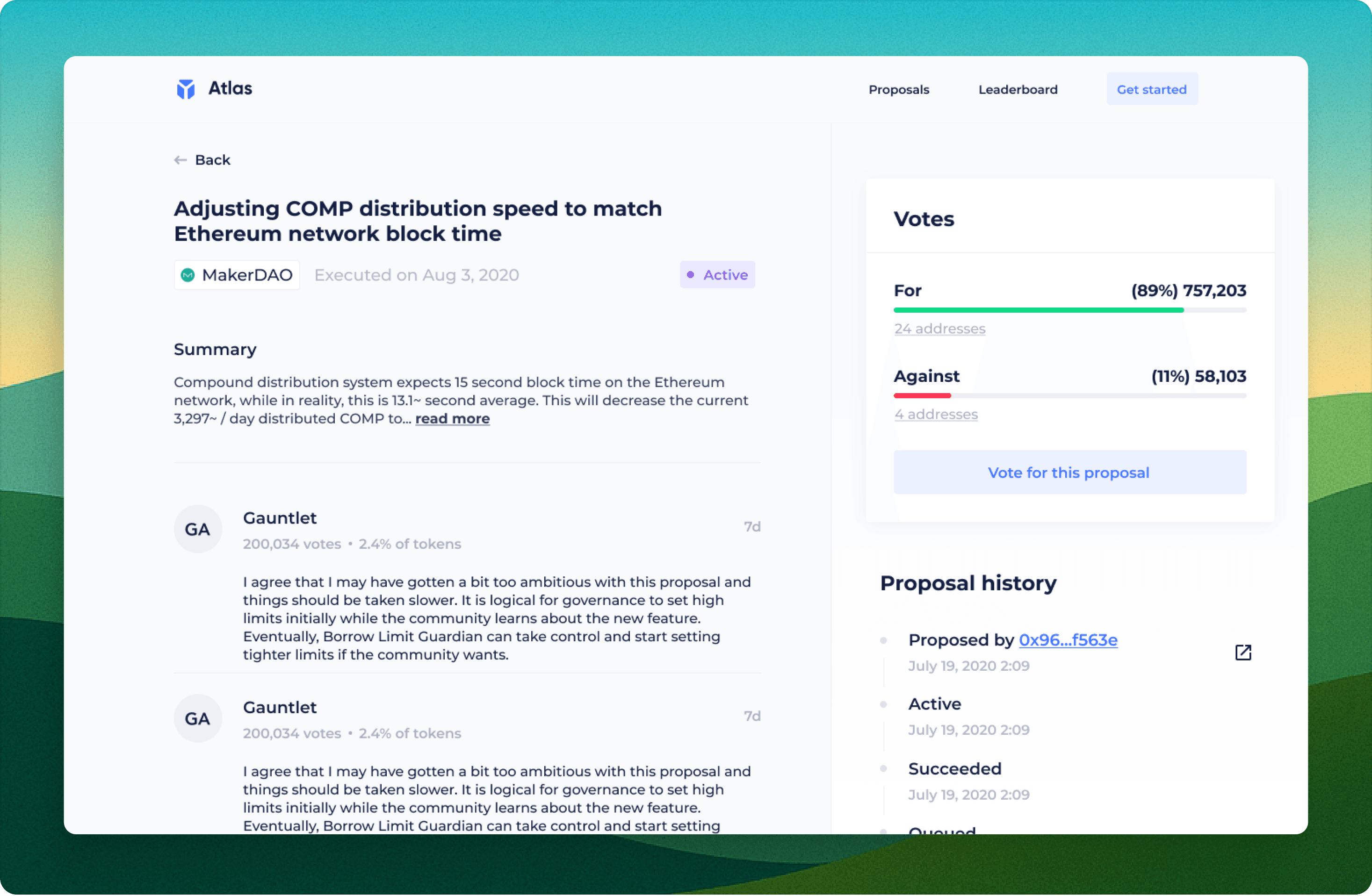Click the Back text link
This screenshot has height=896, width=1372.
212,160
